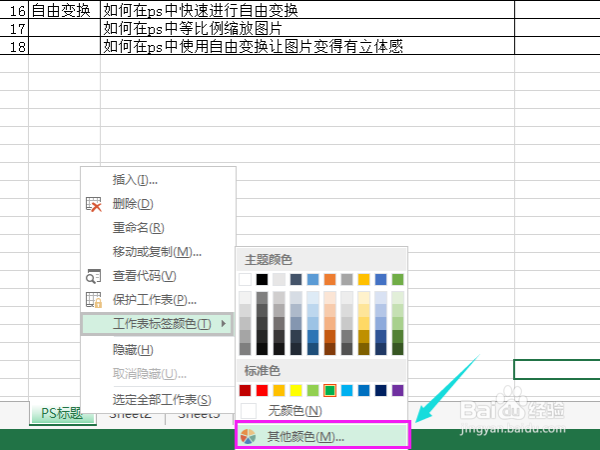This screenshot has width=600, height=450.
Task: Click the Delete sheet icon
Action: [93, 204]
